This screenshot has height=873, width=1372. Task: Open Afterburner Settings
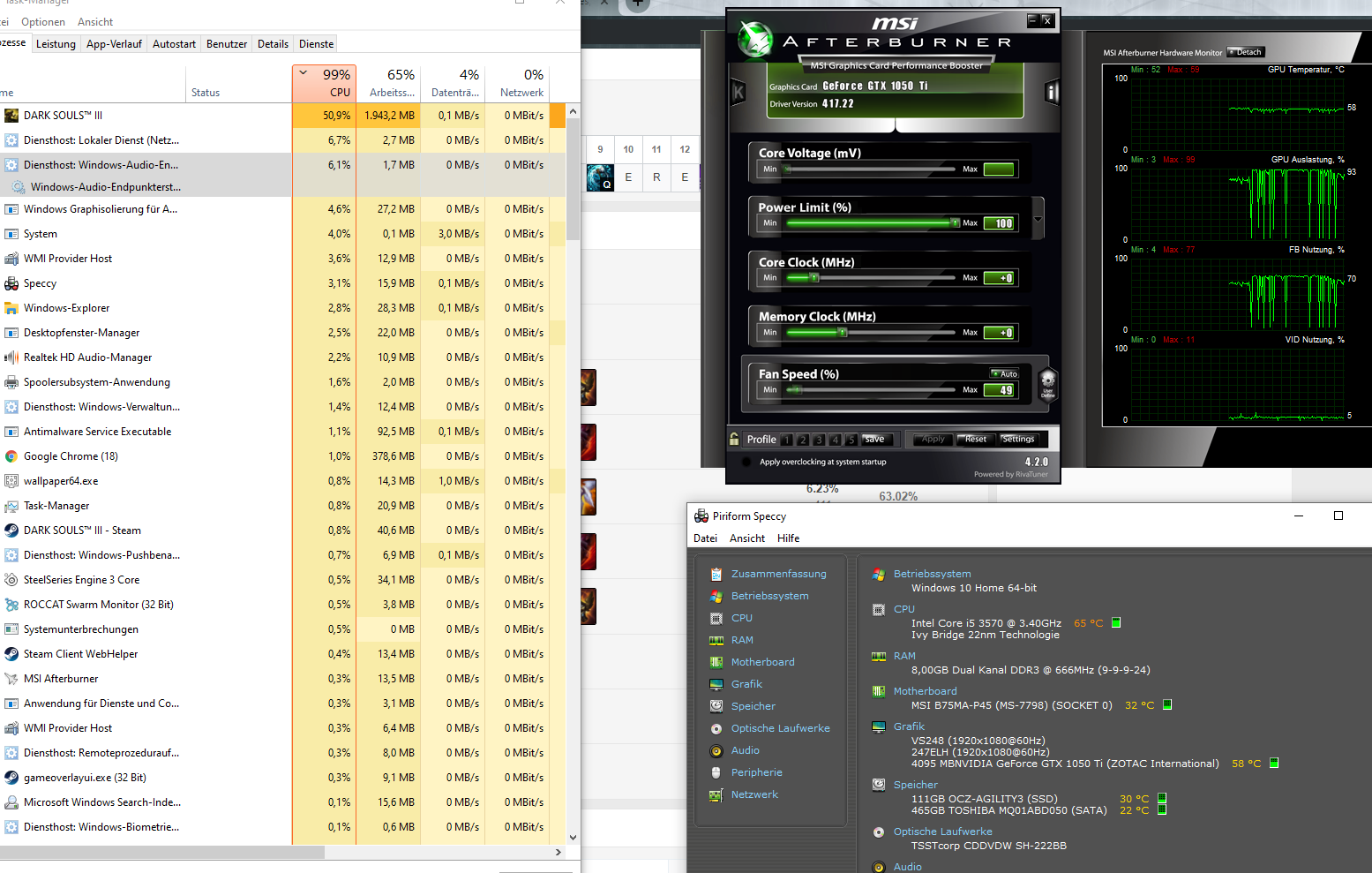(x=1018, y=439)
